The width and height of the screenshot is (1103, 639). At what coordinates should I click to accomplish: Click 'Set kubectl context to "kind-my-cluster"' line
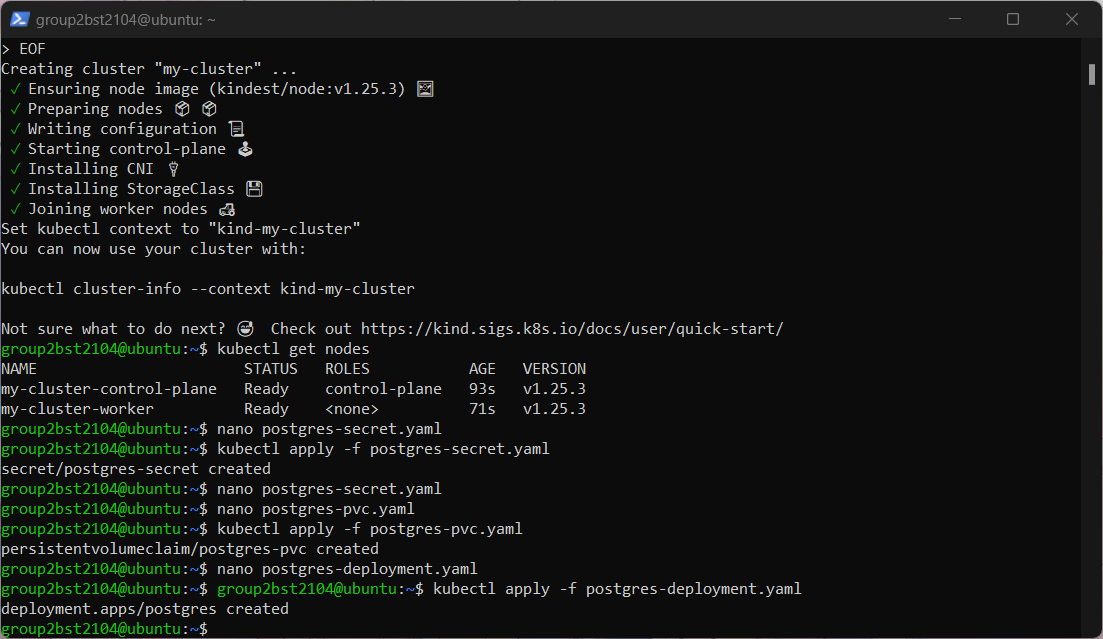pyautogui.click(x=181, y=229)
